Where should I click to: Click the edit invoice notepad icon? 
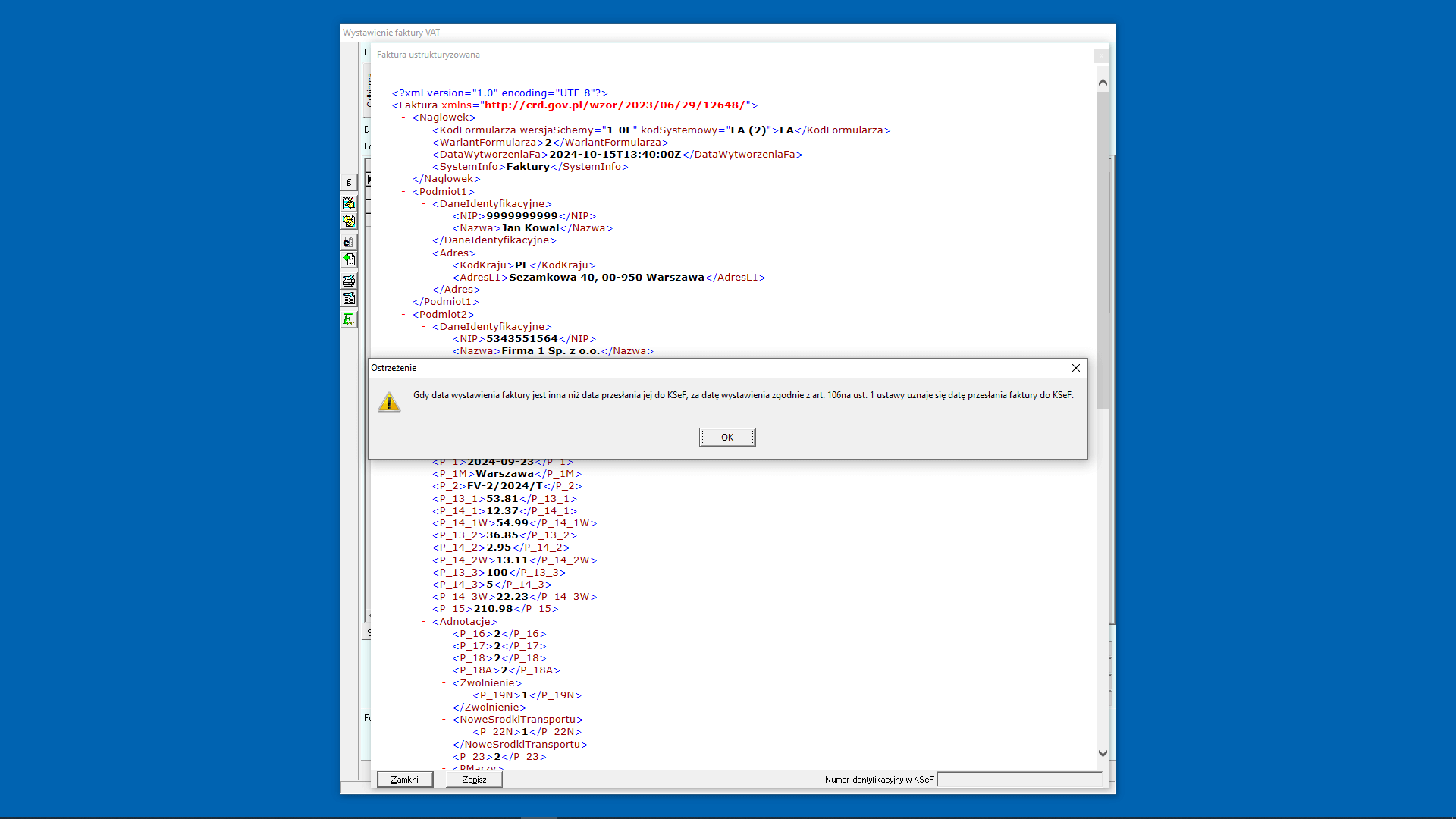pyautogui.click(x=349, y=203)
